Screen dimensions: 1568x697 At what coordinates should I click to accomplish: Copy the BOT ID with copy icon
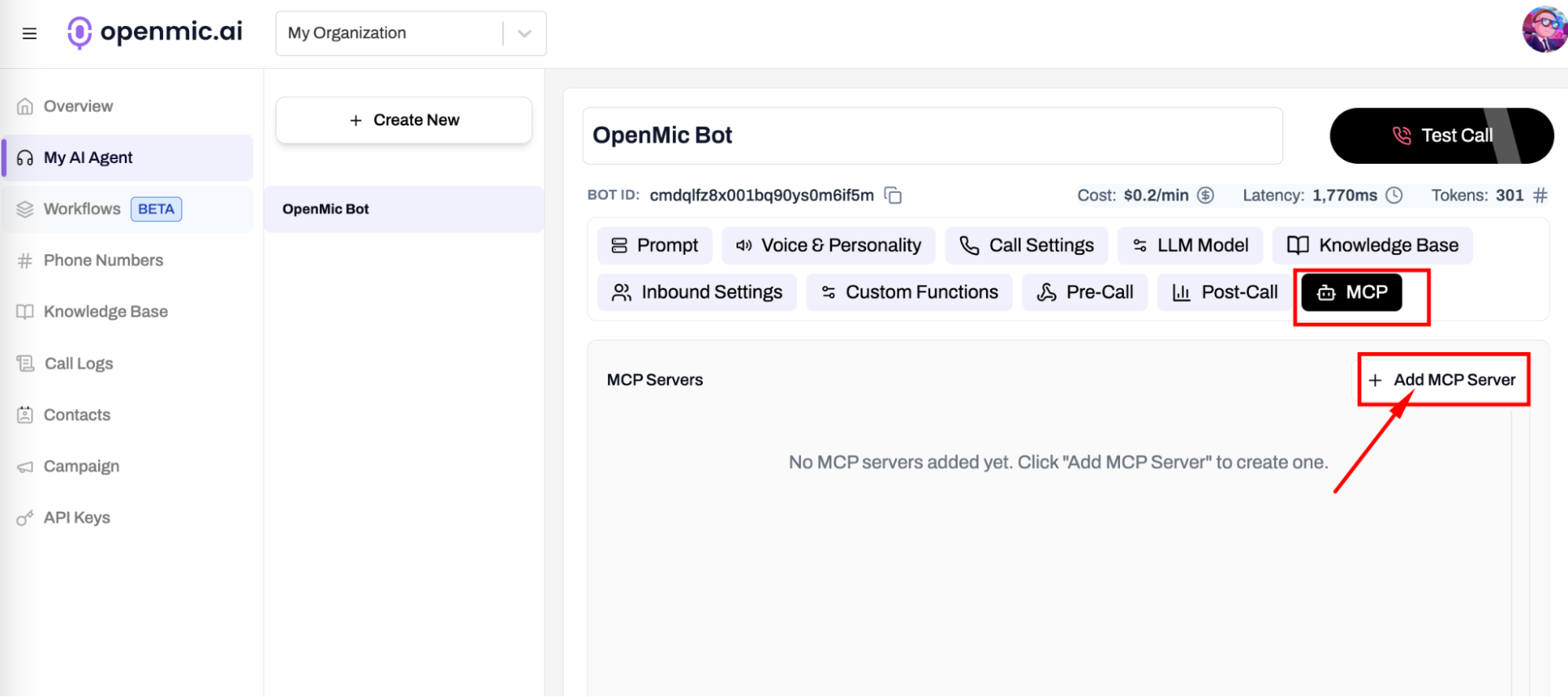pos(893,195)
